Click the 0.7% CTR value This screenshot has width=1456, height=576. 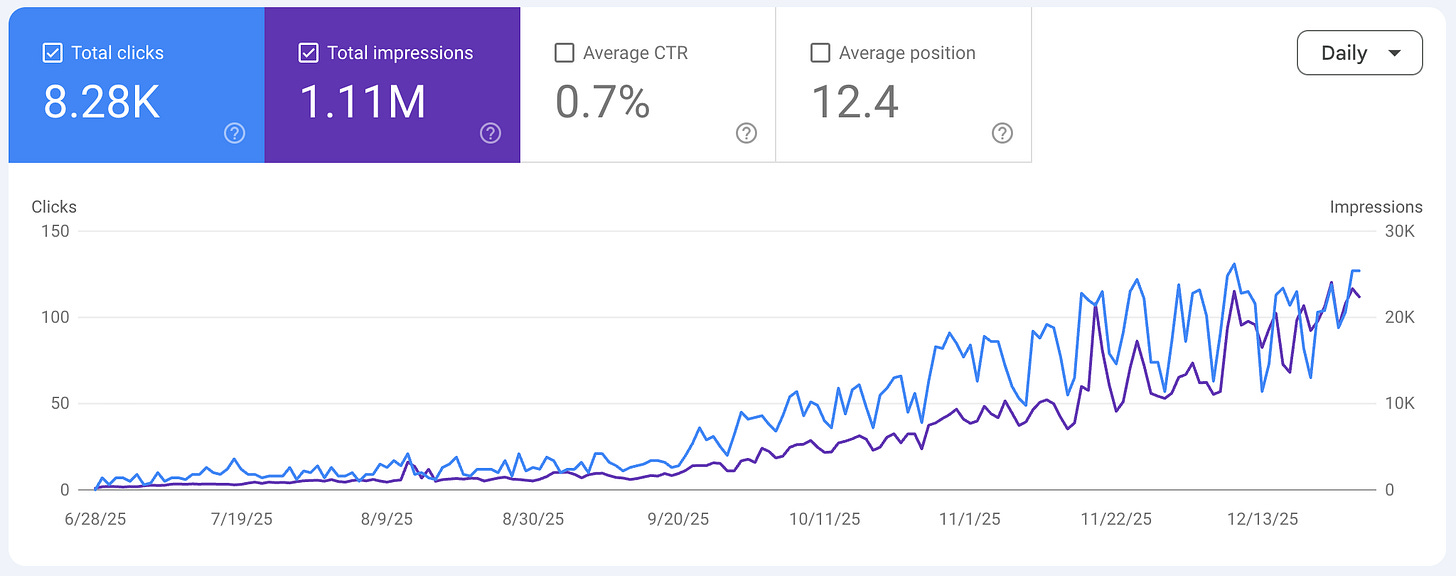(x=601, y=102)
